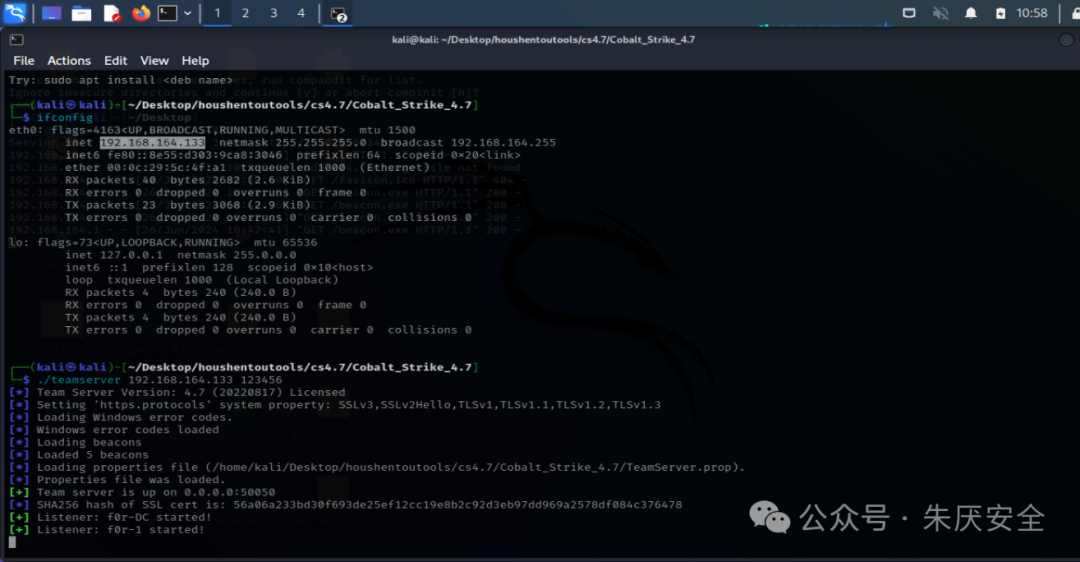The height and width of the screenshot is (562, 1080).
Task: Click 'lo: flags=73' interface line
Action: click(163, 242)
